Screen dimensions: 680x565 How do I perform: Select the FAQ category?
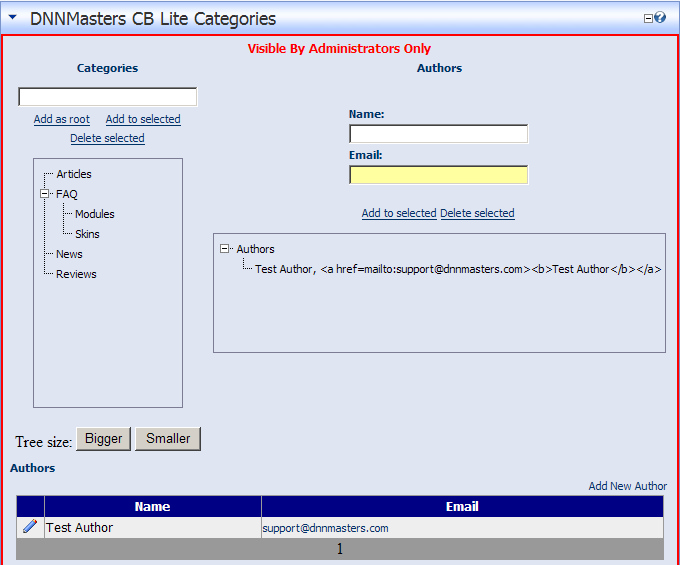(67, 194)
